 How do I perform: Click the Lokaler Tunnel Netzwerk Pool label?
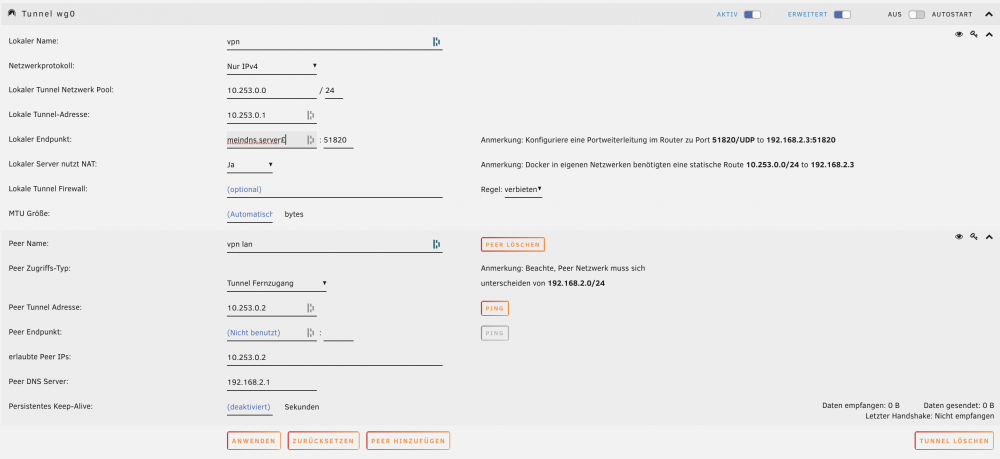coord(61,90)
